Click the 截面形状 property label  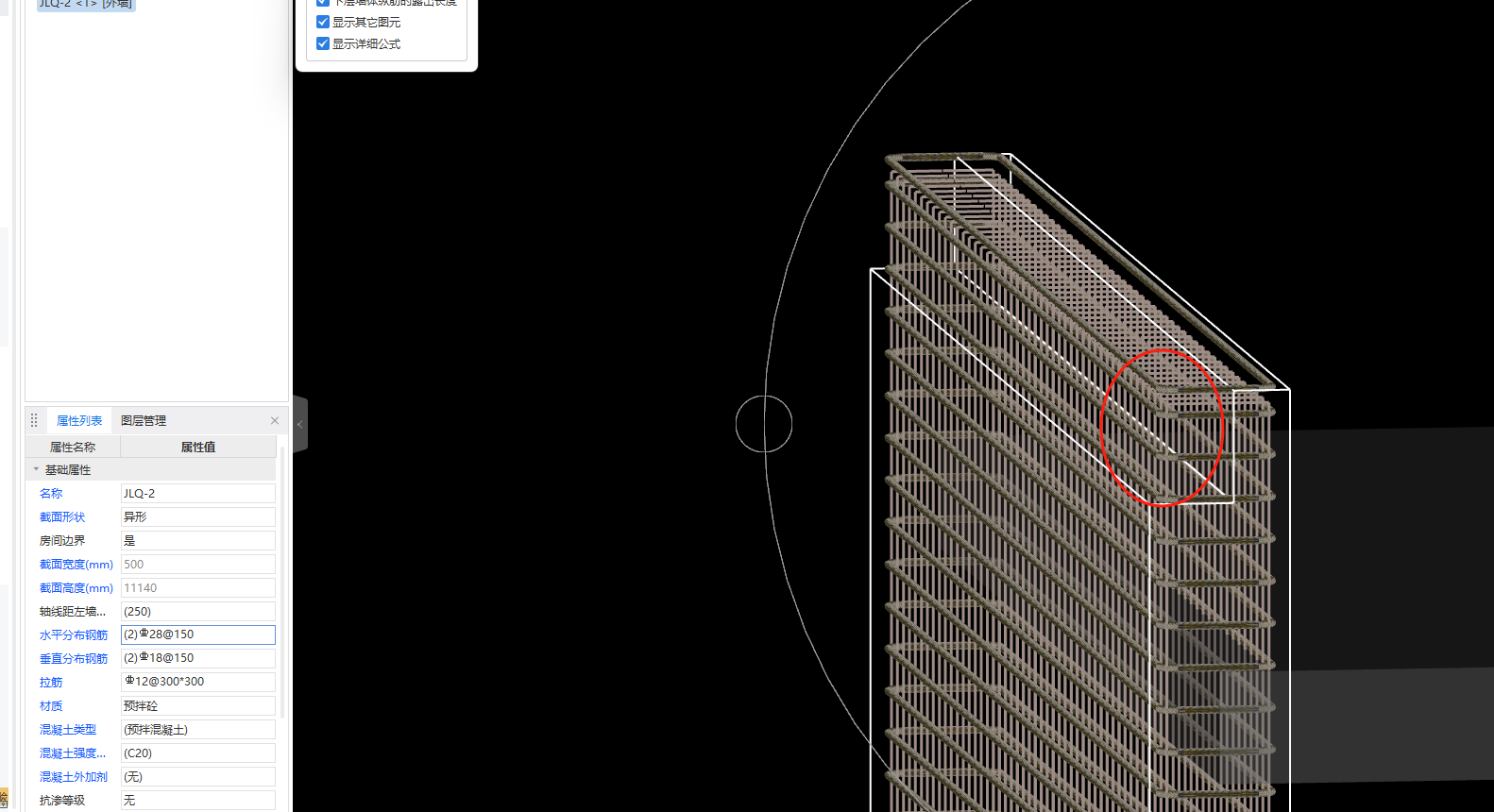(x=62, y=516)
